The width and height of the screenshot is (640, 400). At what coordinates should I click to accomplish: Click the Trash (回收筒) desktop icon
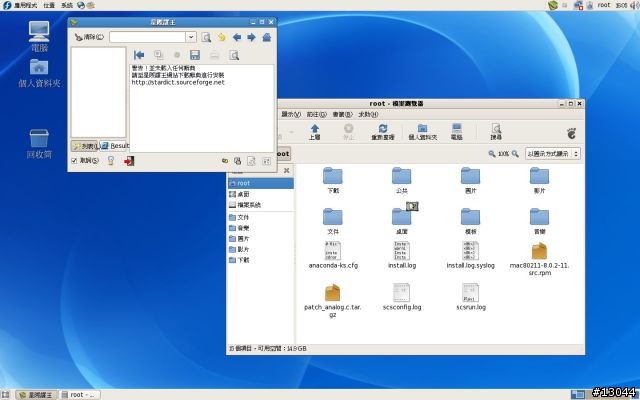(x=39, y=144)
